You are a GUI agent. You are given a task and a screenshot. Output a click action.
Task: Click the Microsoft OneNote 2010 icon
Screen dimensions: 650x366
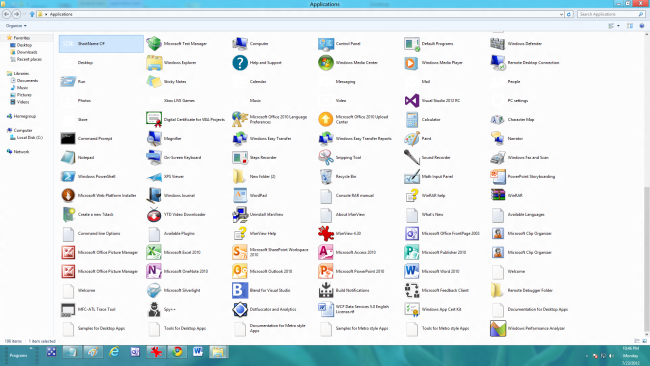[x=154, y=271]
